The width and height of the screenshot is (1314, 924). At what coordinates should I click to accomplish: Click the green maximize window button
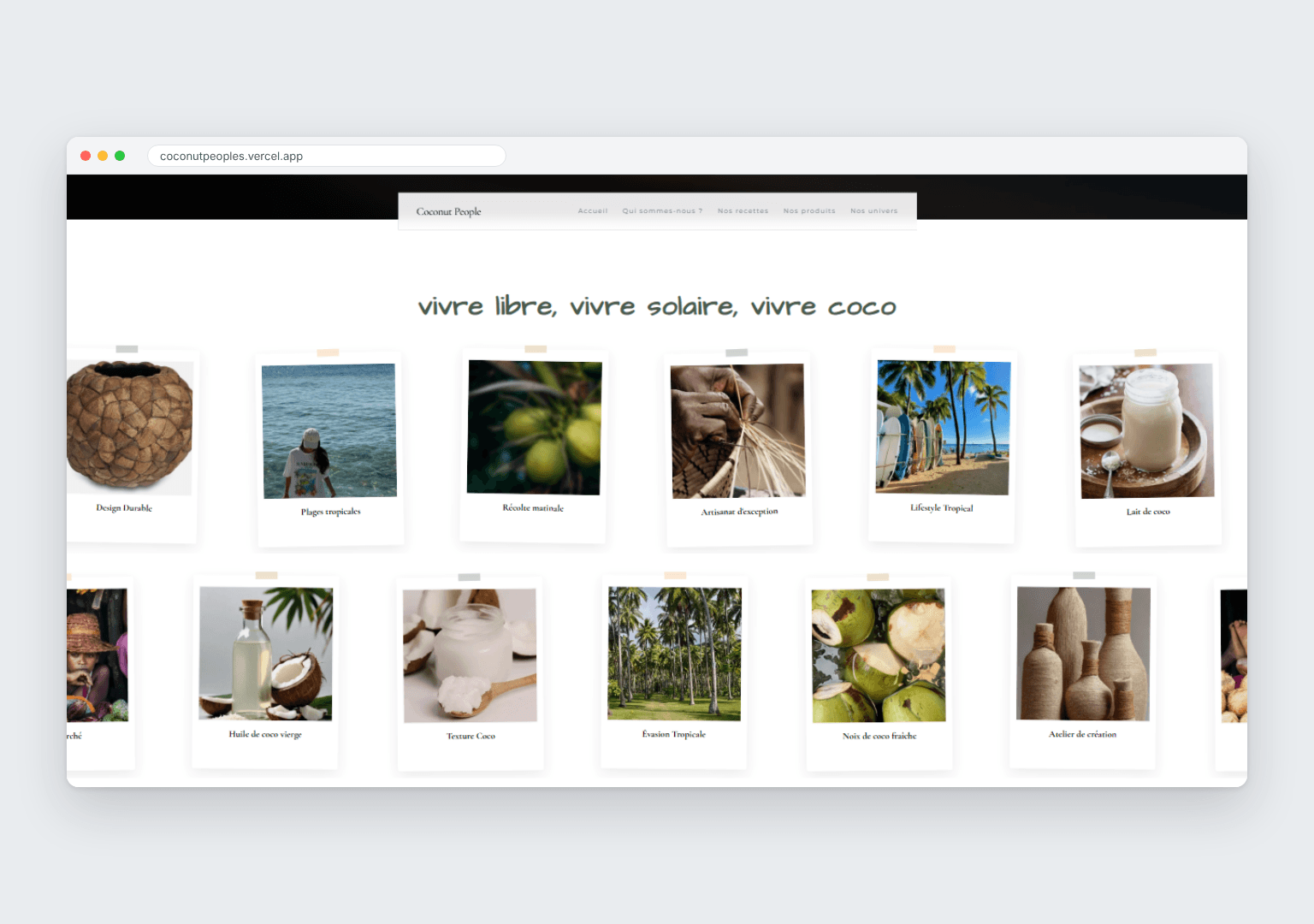[x=120, y=156]
